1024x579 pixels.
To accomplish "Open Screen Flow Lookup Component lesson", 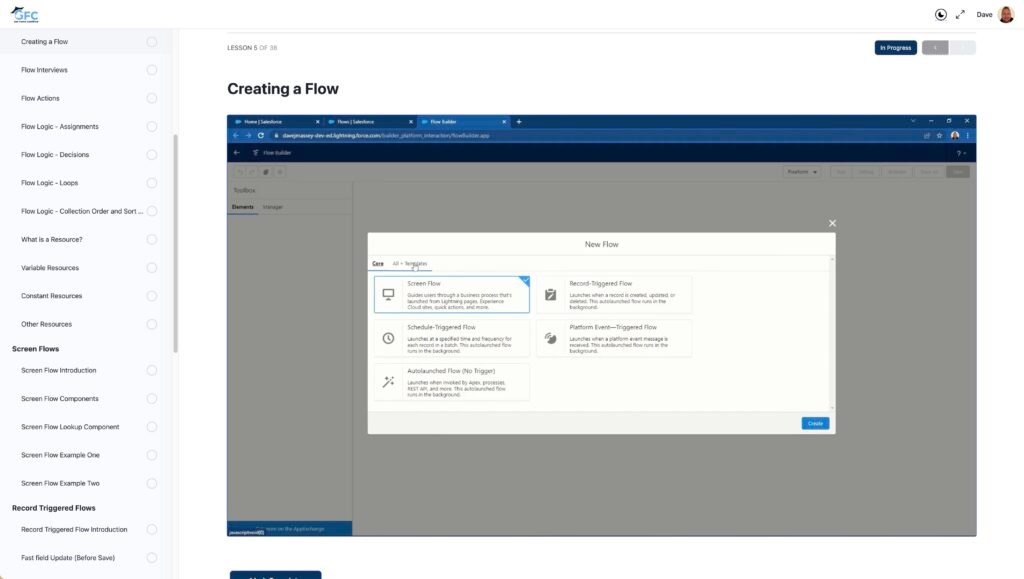I will click(x=70, y=427).
